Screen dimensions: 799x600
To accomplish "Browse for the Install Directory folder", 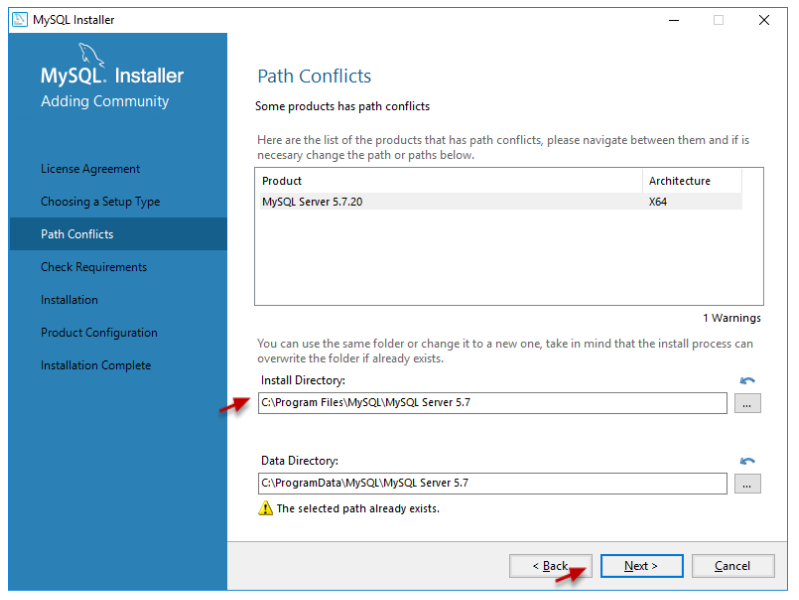I will point(747,403).
